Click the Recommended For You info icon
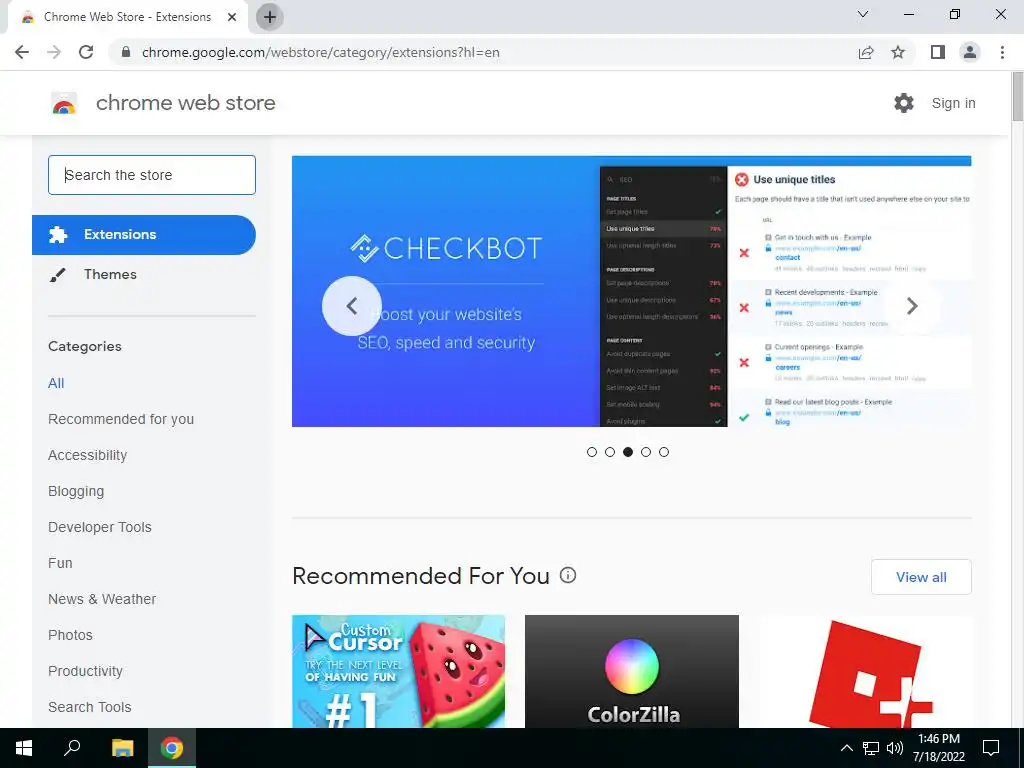This screenshot has height=768, width=1024. tap(568, 575)
